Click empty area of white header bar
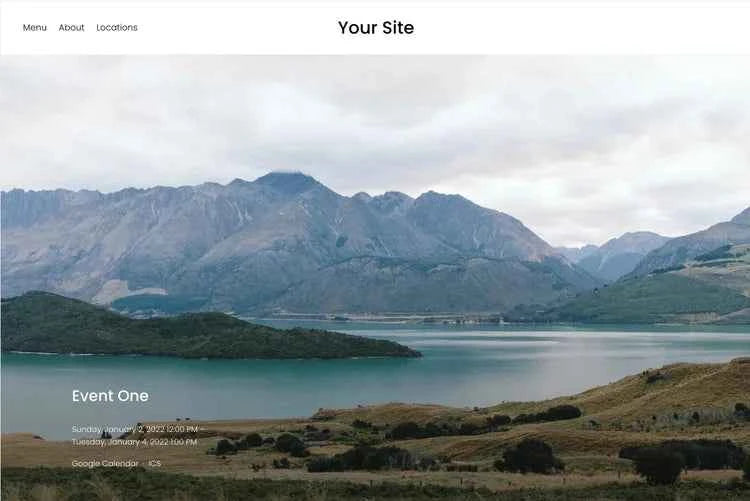The image size is (750, 501). (574, 28)
